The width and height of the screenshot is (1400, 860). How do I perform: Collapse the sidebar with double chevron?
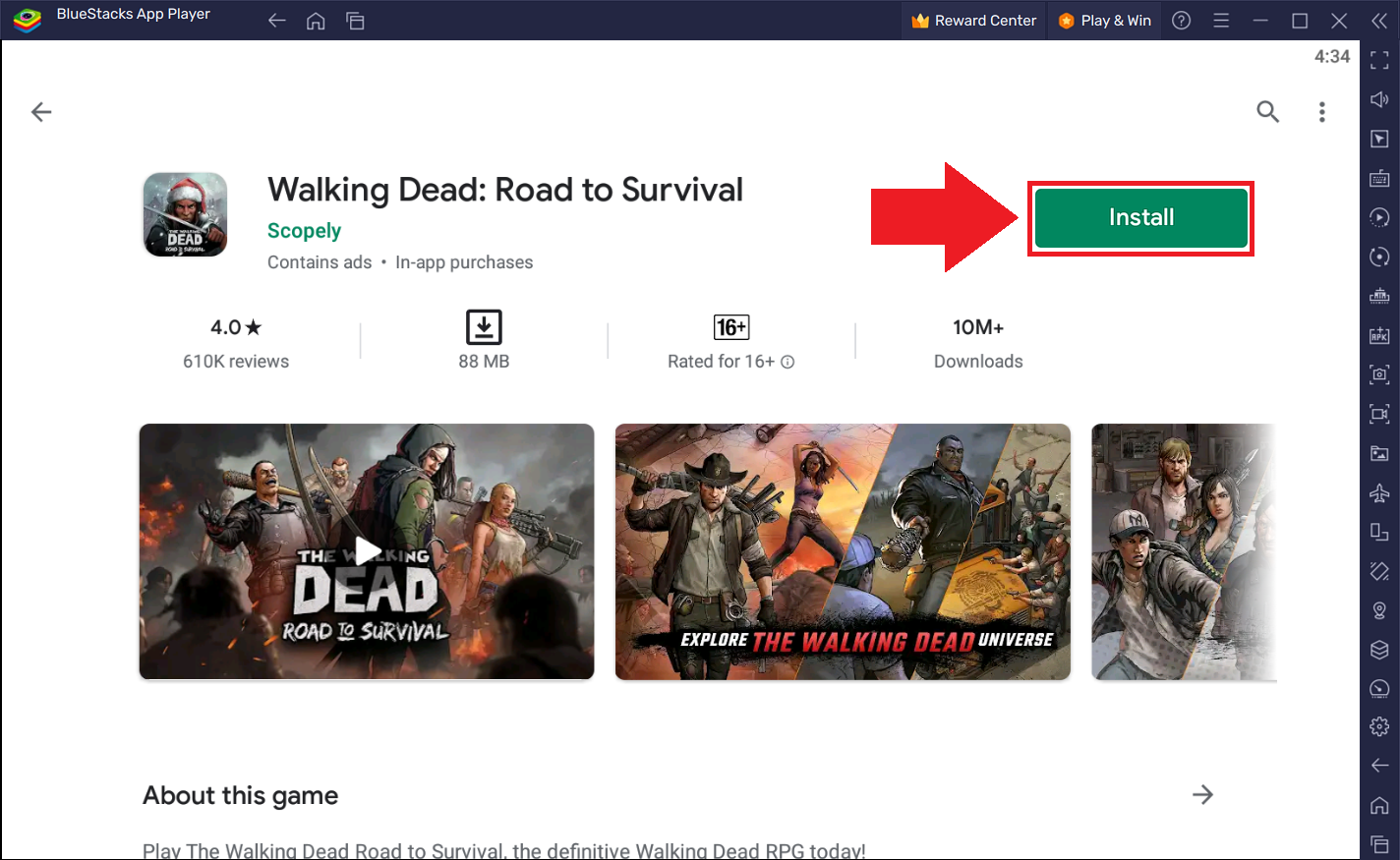[x=1379, y=21]
